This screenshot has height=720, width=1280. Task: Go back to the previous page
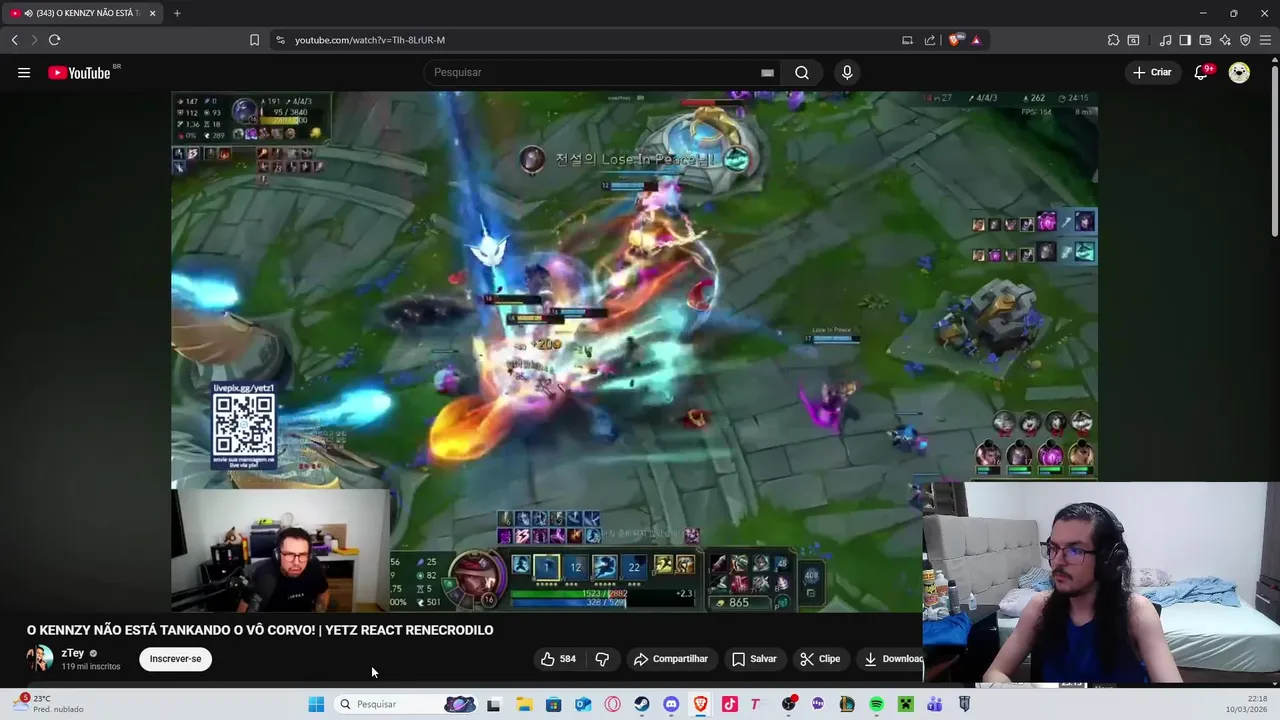[x=14, y=40]
